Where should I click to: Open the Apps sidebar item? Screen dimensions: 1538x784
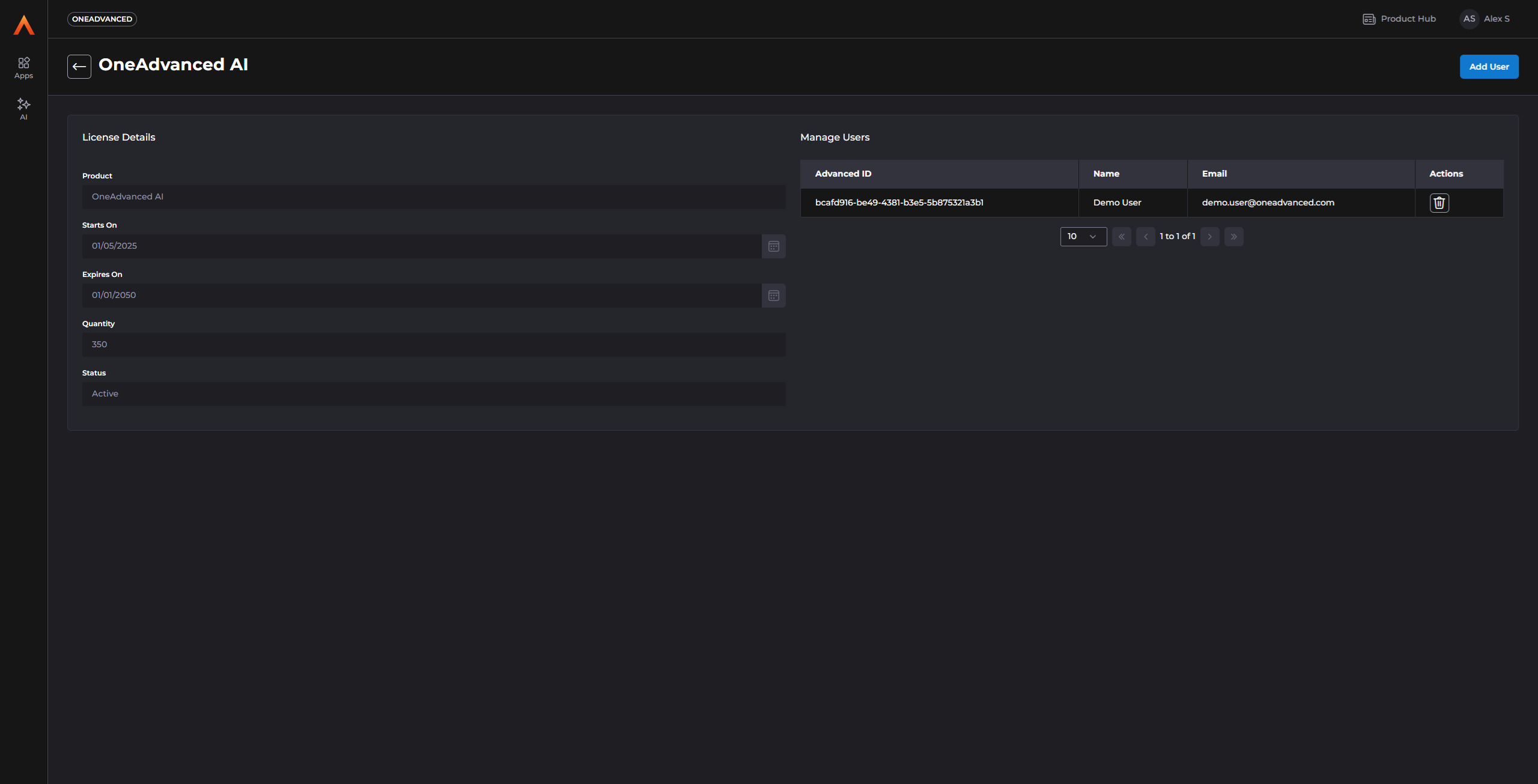click(x=23, y=68)
